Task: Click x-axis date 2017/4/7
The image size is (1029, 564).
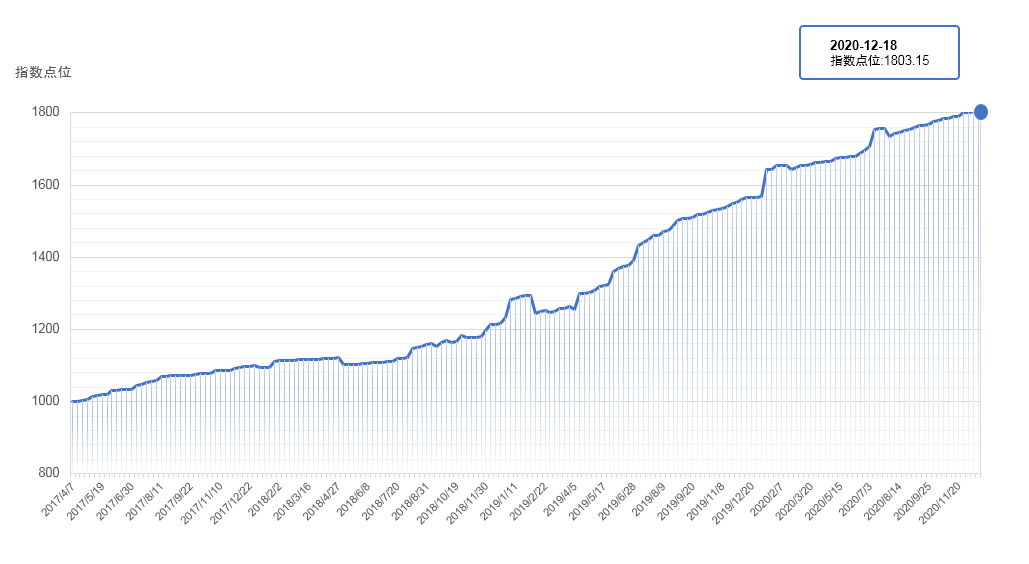Action: coord(58,499)
